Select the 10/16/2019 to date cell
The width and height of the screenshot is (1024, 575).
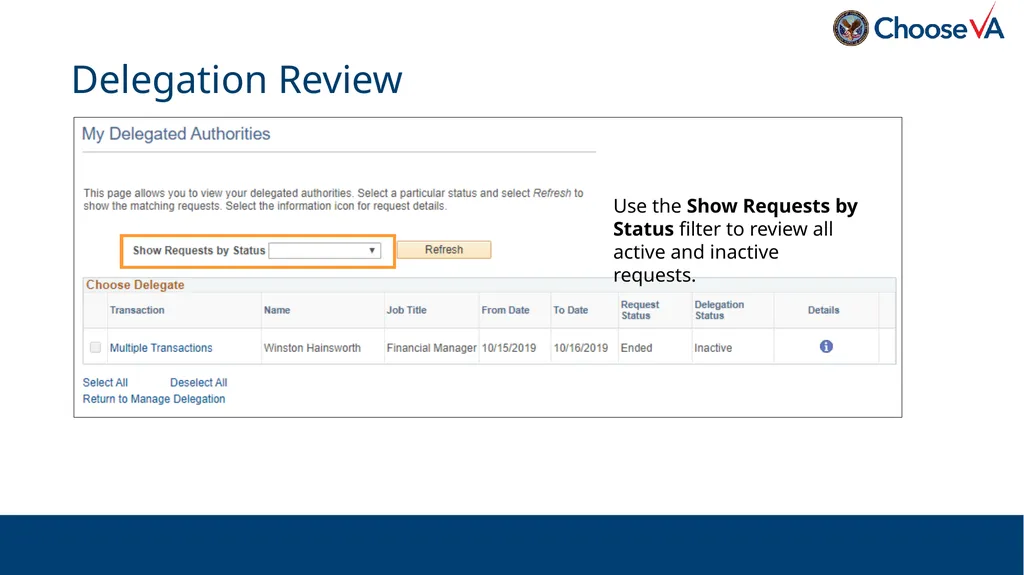point(581,348)
